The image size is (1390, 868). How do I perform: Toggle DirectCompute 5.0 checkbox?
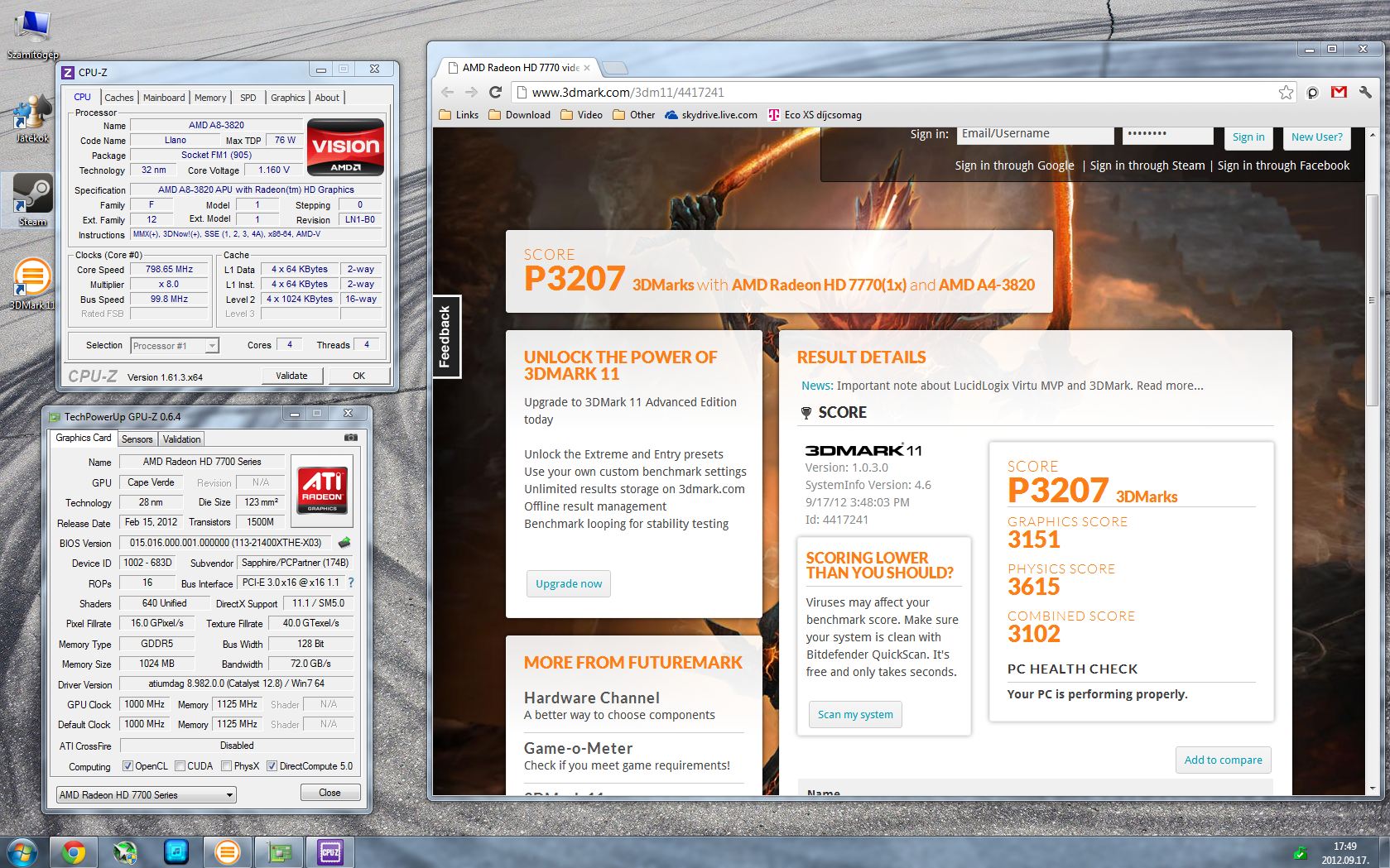click(x=272, y=766)
